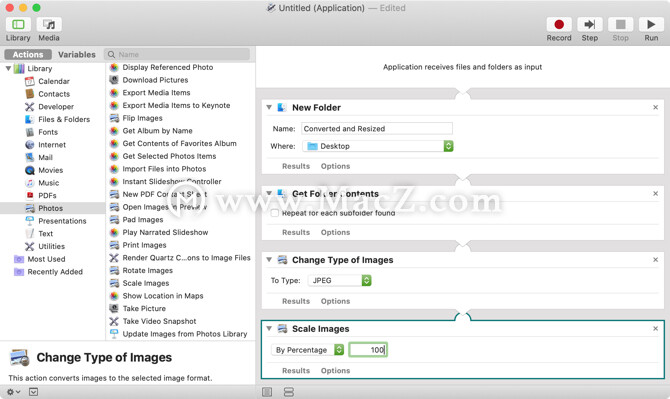Click the gear menu in the status bar
The width and height of the screenshot is (670, 399).
click(x=13, y=392)
